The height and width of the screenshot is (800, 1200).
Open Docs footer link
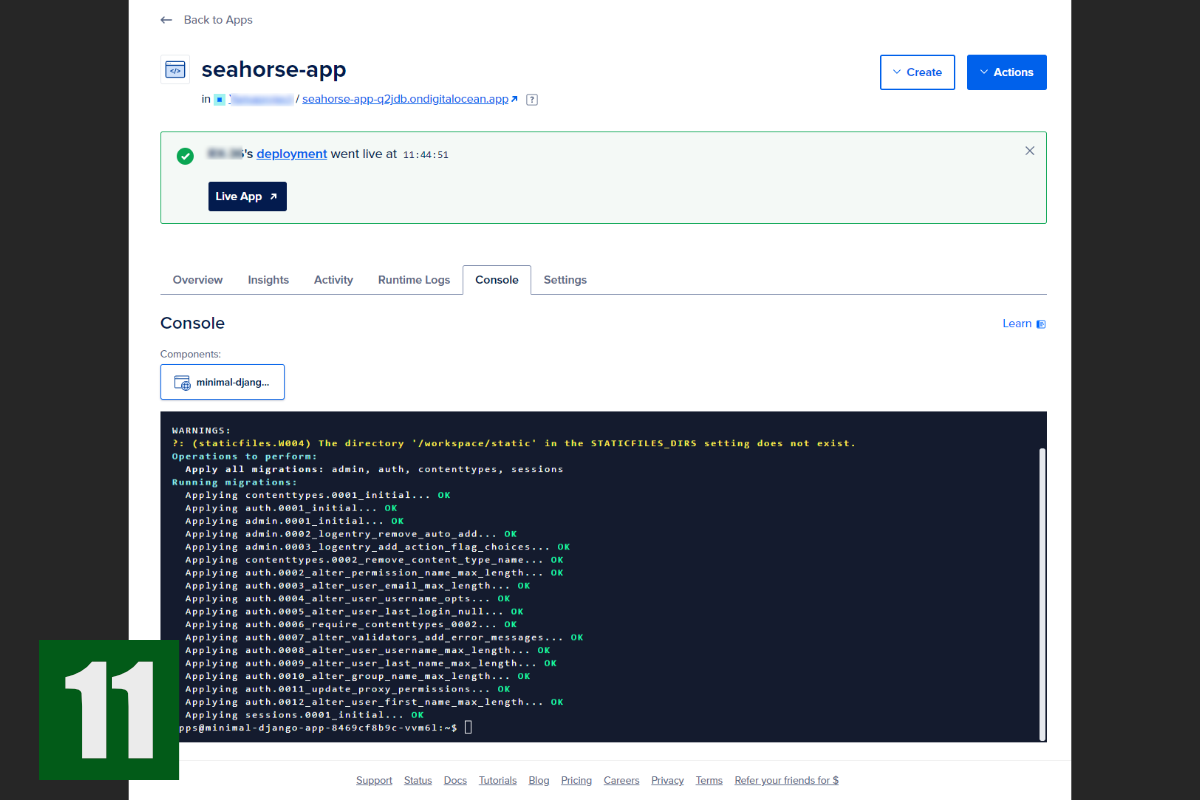click(455, 780)
